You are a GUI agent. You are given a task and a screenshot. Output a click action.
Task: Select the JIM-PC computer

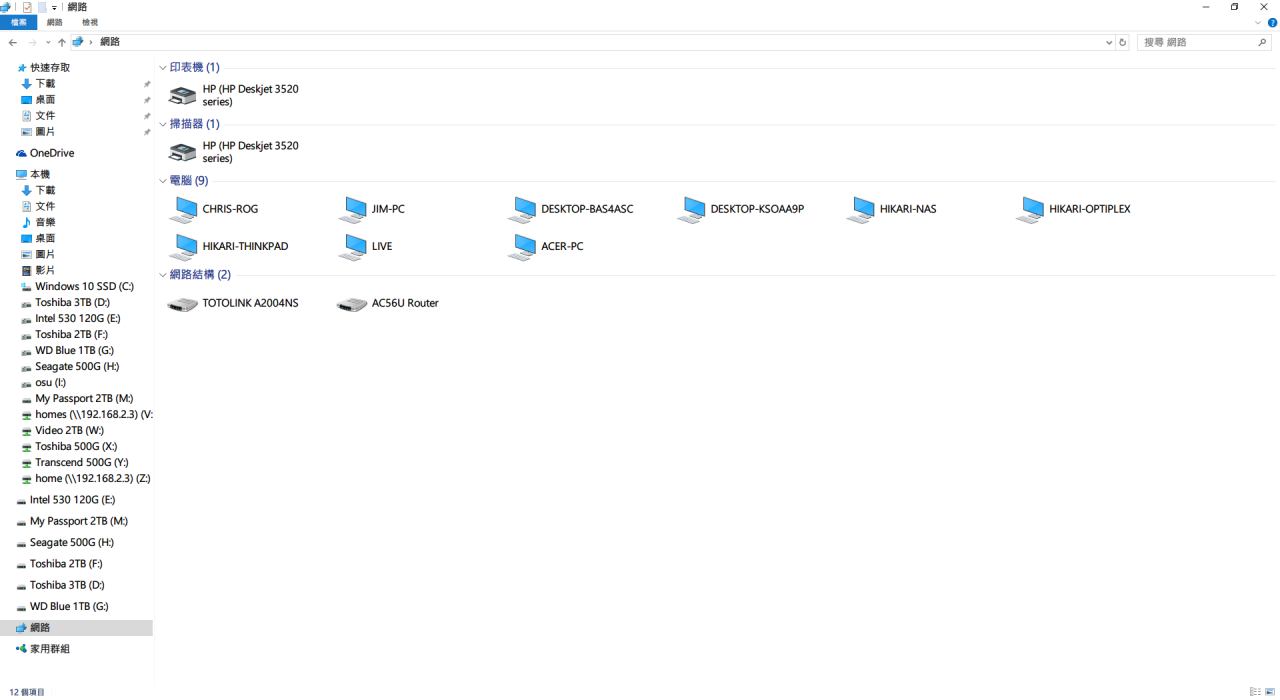click(x=373, y=209)
